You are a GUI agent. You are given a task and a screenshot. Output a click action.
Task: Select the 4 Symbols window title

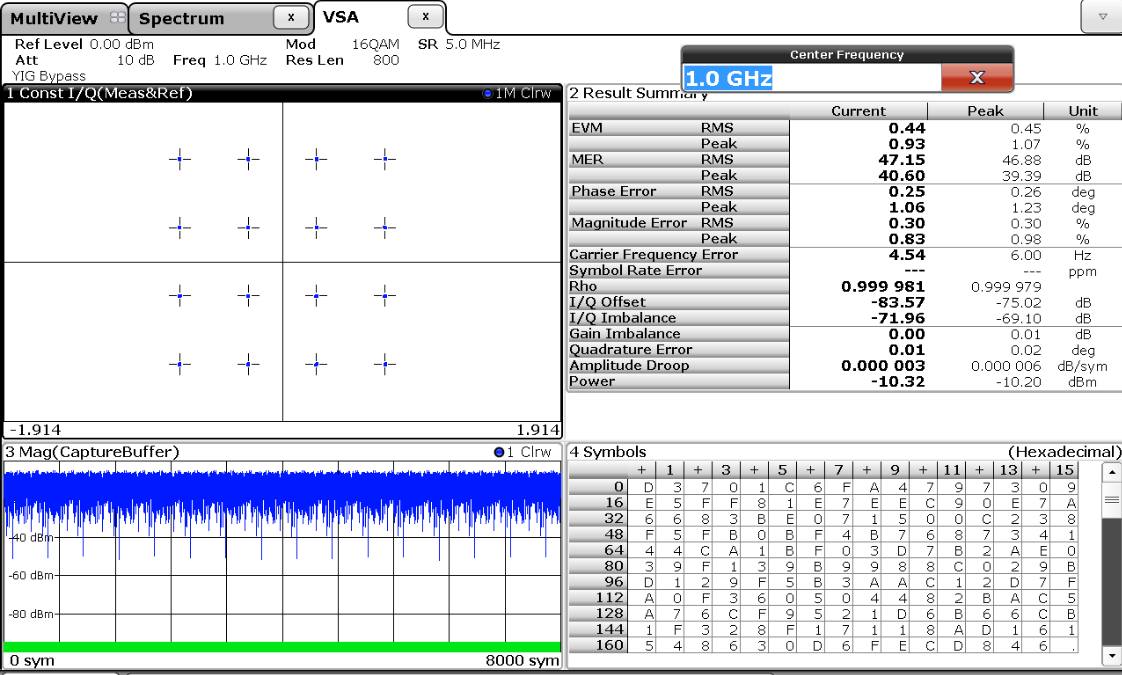[x=608, y=452]
